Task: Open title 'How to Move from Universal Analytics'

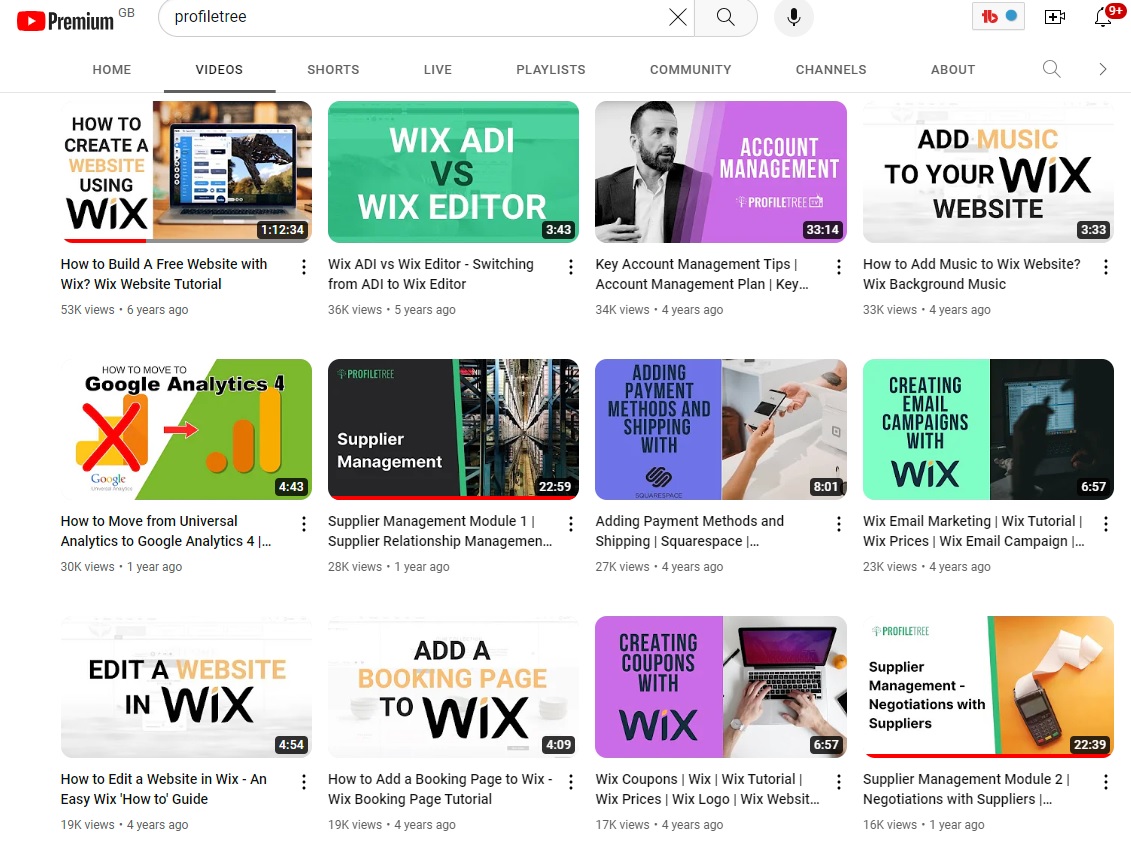Action: click(166, 531)
